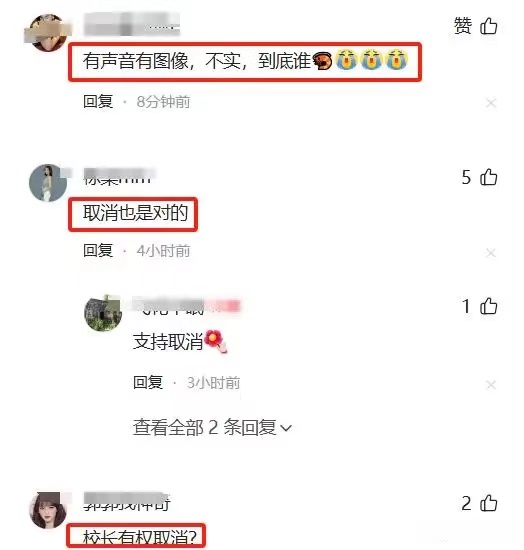Open the blurred username of the first commenter
This screenshot has height=550, width=524.
tap(132, 24)
